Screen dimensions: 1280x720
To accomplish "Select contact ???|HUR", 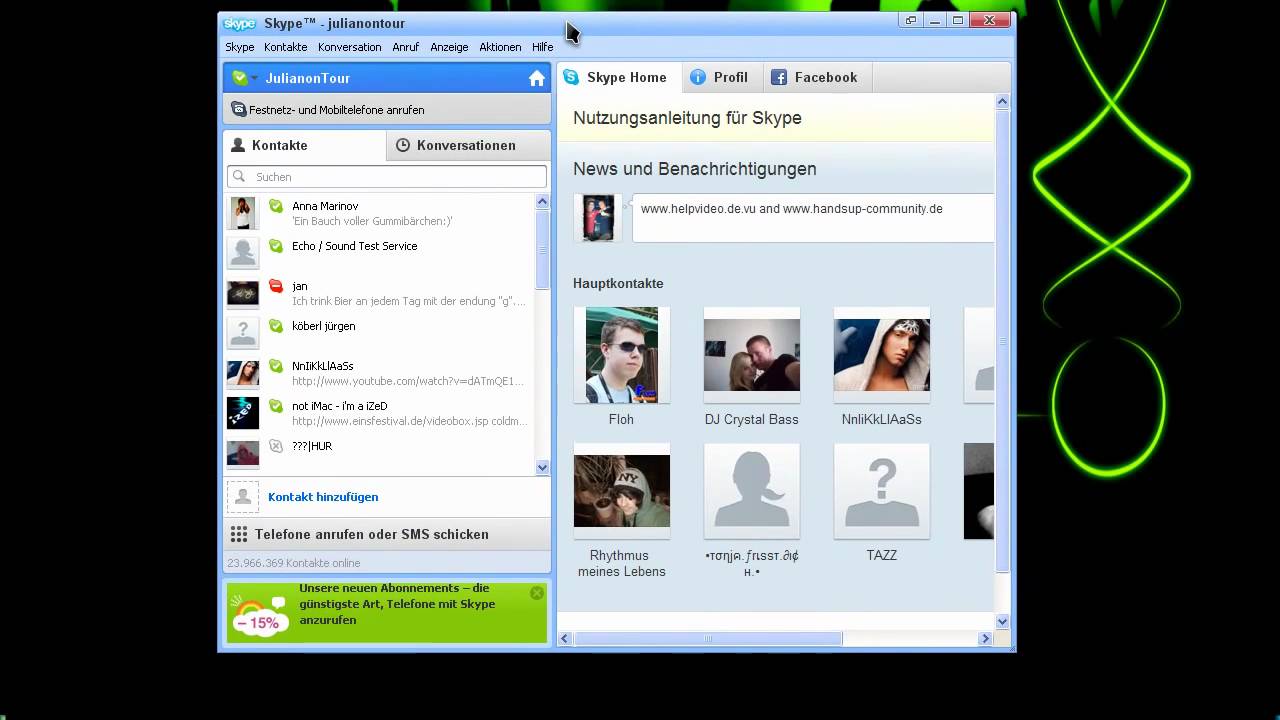I will 379,453.
